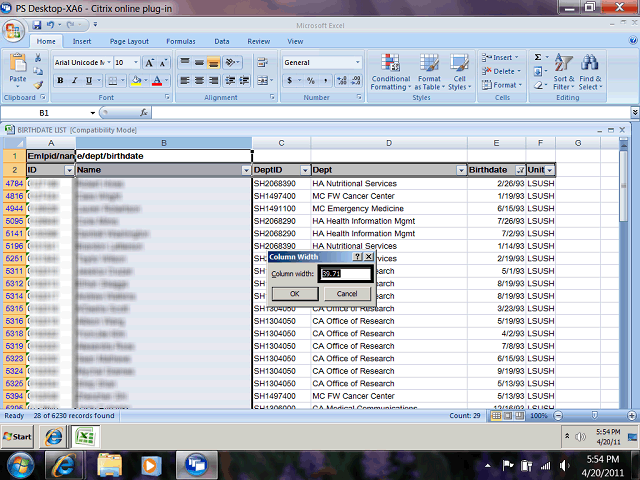This screenshot has width=640, height=480.
Task: Open the font name dropdown
Action: [x=109, y=62]
